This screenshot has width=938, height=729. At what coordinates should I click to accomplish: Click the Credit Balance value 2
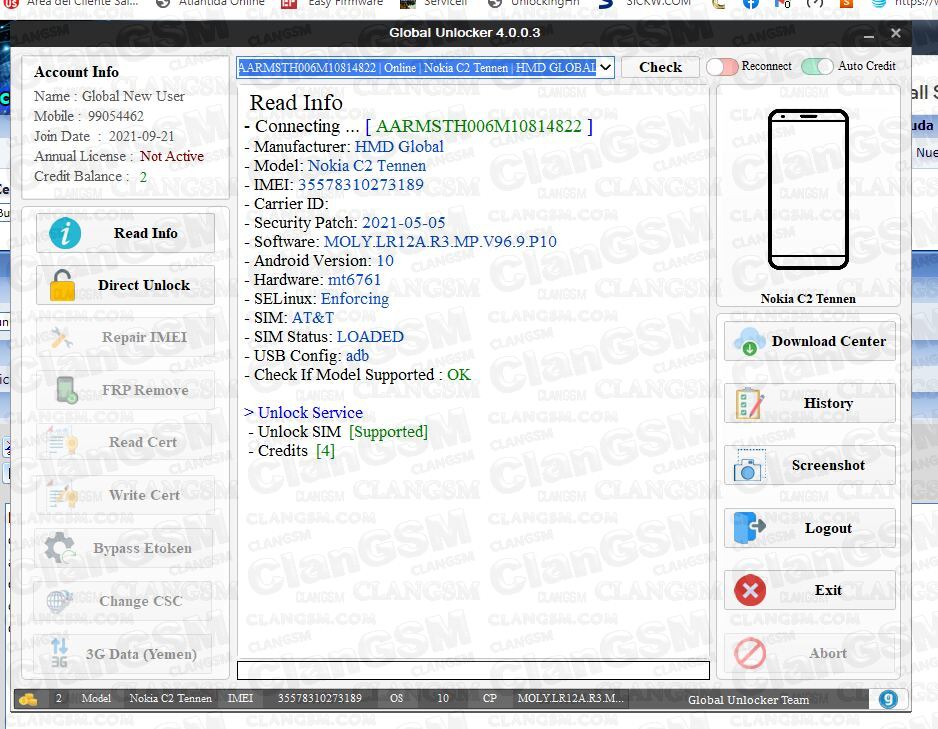pyautogui.click(x=143, y=177)
